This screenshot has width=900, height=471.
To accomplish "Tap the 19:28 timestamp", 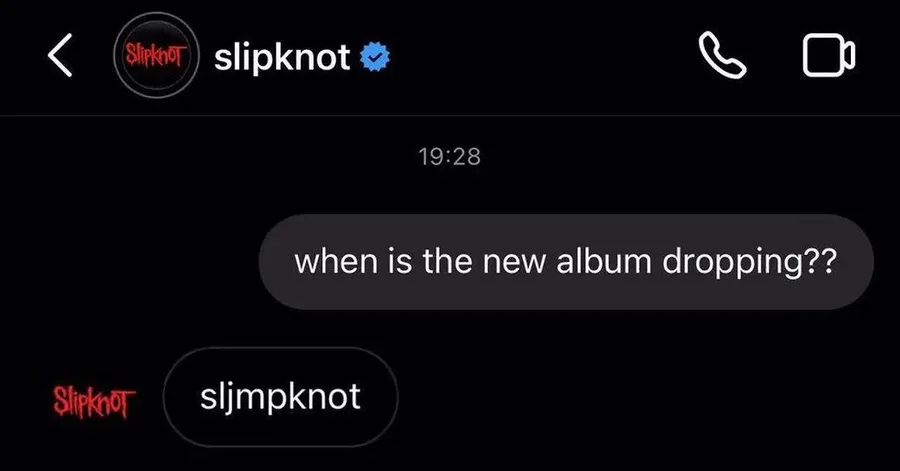I will coord(449,157).
